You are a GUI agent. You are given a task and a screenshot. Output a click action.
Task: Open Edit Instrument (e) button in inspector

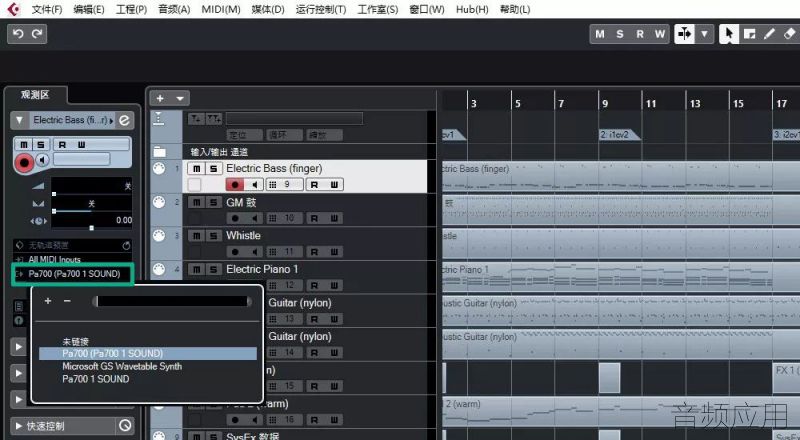click(124, 120)
